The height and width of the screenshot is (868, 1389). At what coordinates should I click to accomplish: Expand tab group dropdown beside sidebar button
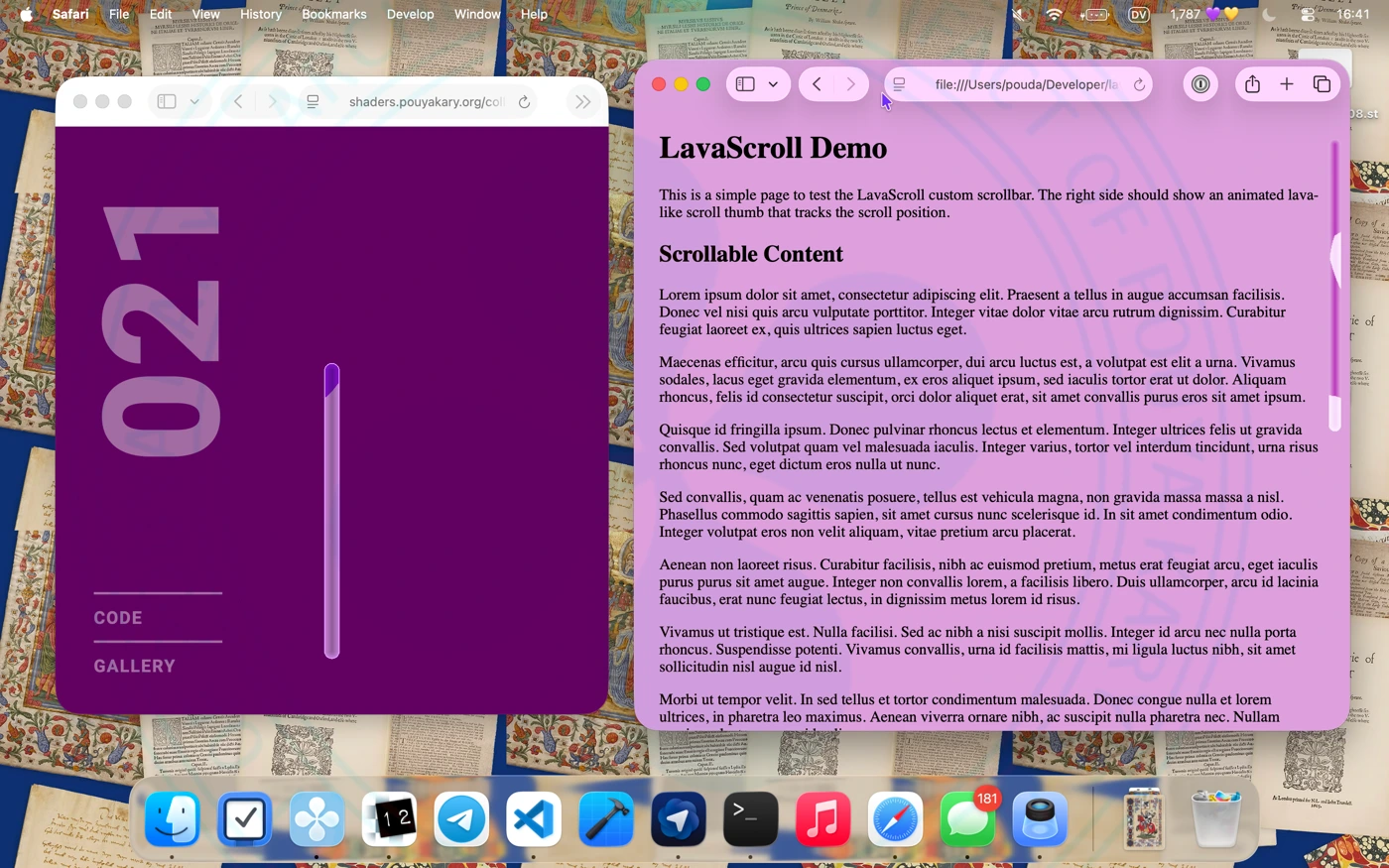tap(773, 84)
